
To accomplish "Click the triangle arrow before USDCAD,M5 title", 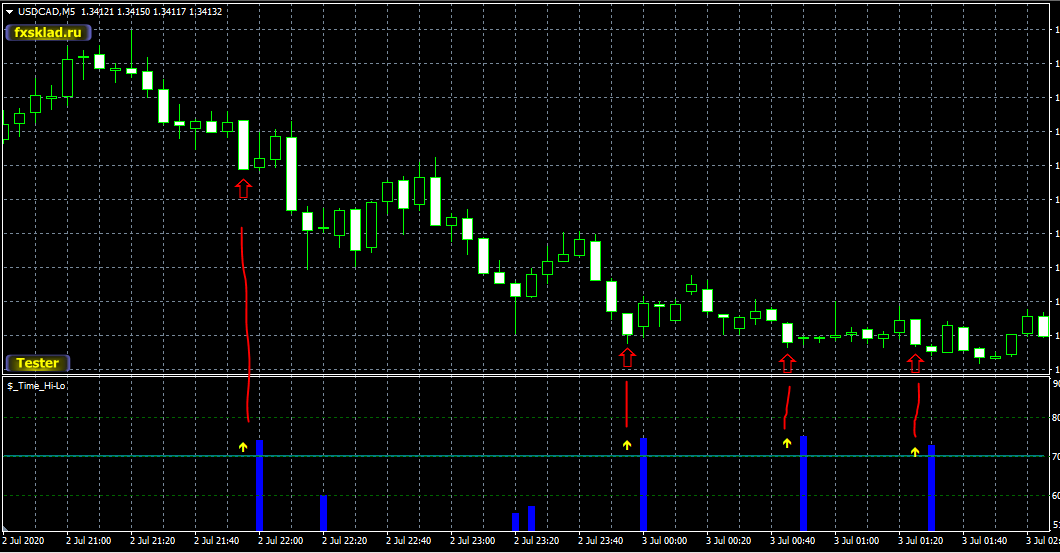I will coord(9,11).
